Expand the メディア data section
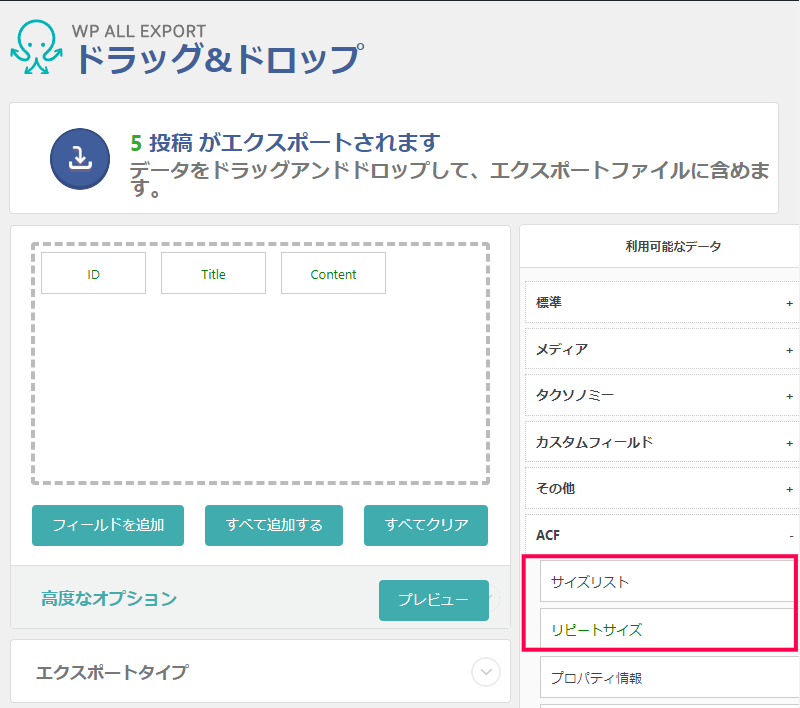 click(662, 349)
